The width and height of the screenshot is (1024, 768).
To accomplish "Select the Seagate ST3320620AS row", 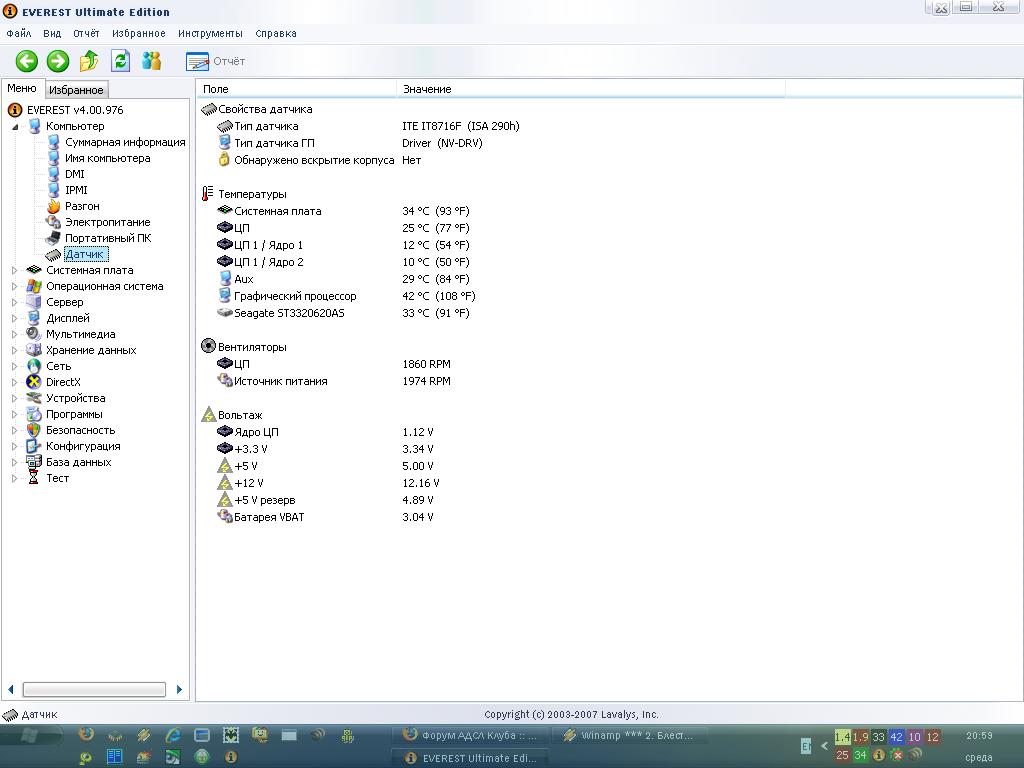I will (343, 313).
